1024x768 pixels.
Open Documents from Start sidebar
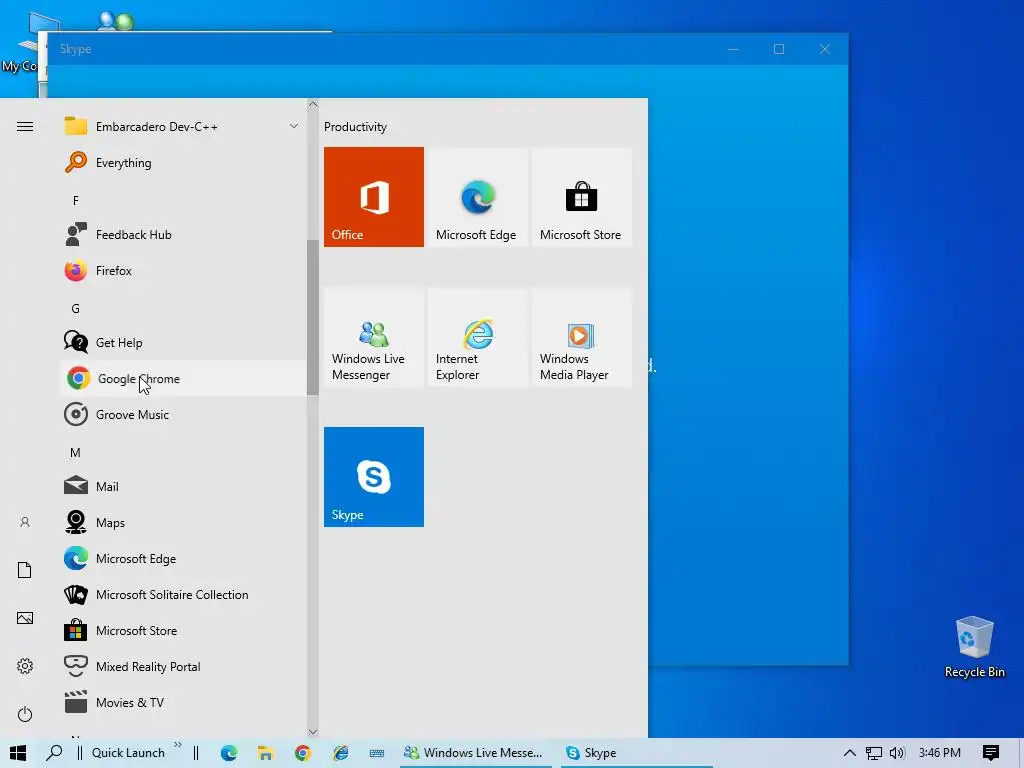25,570
